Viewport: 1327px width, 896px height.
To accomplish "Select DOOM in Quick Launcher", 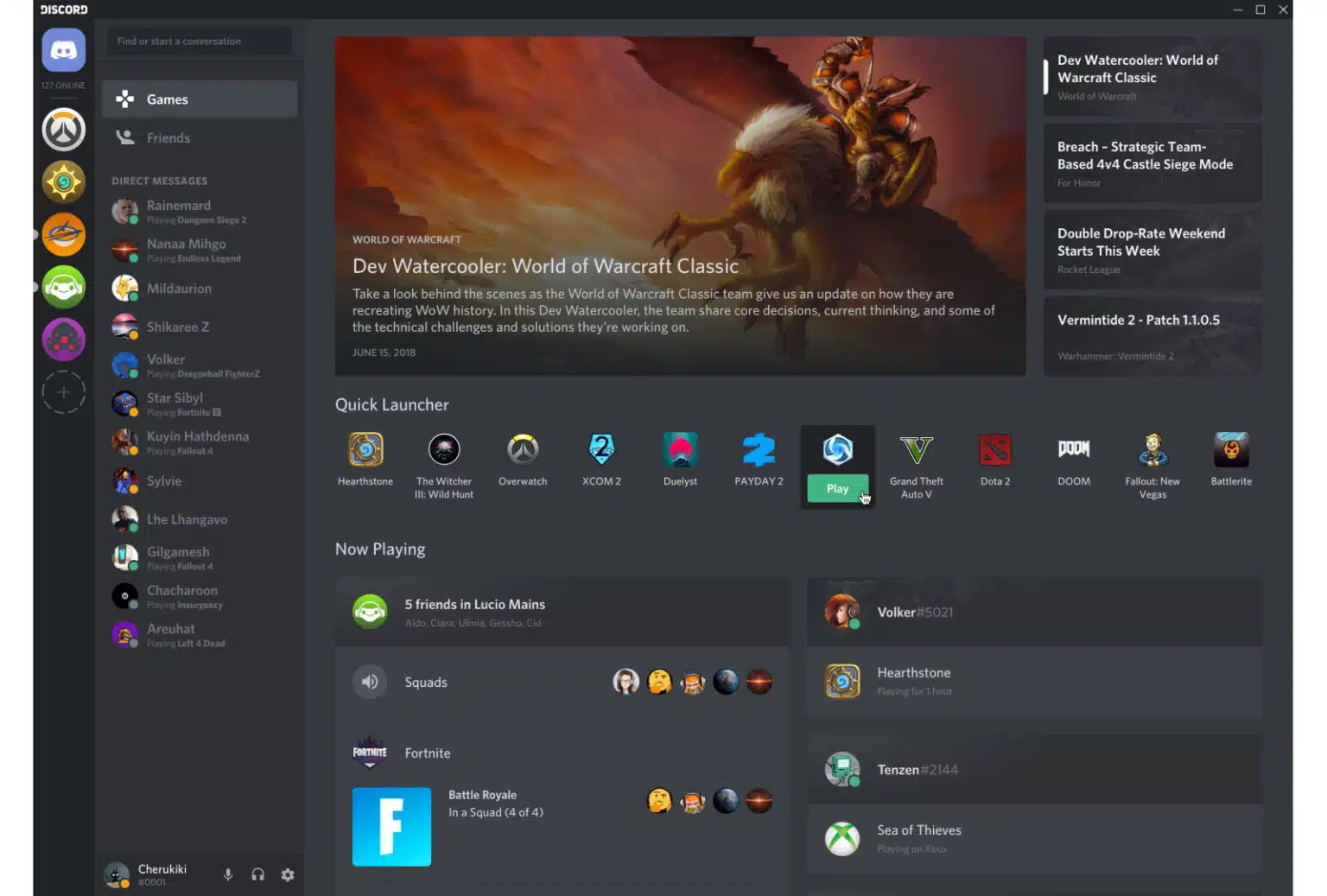I will click(1073, 450).
